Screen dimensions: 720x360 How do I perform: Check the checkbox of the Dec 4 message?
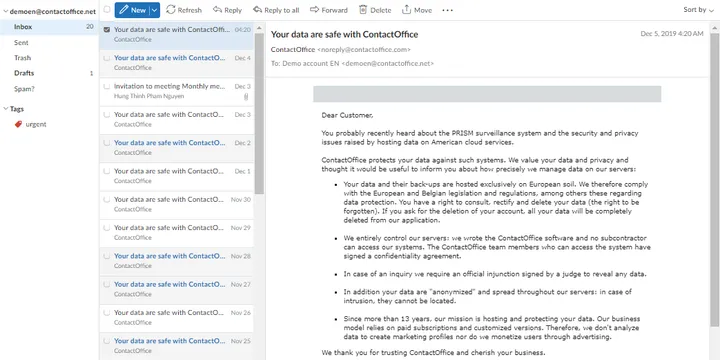tap(107, 58)
